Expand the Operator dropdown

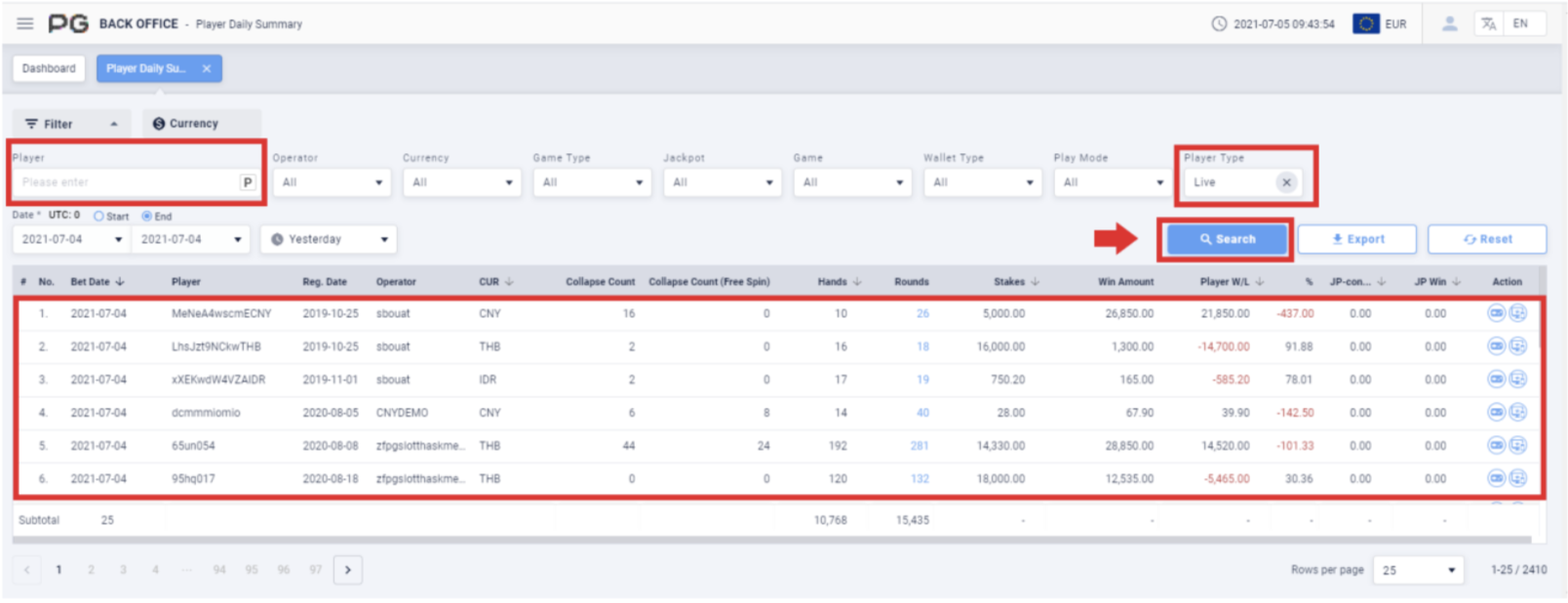pos(332,182)
